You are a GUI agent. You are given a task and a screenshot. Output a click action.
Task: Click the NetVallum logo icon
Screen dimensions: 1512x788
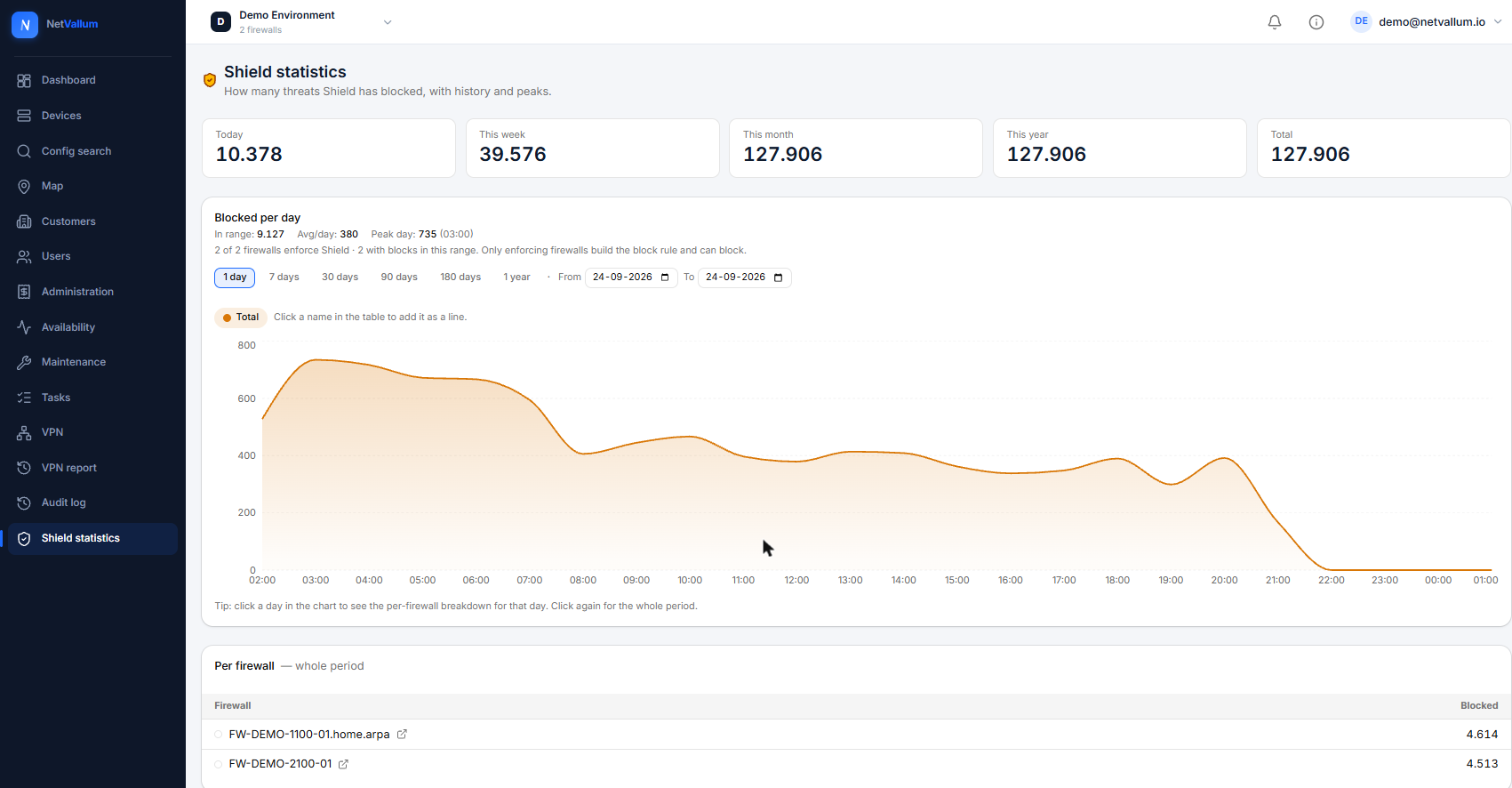[x=25, y=24]
